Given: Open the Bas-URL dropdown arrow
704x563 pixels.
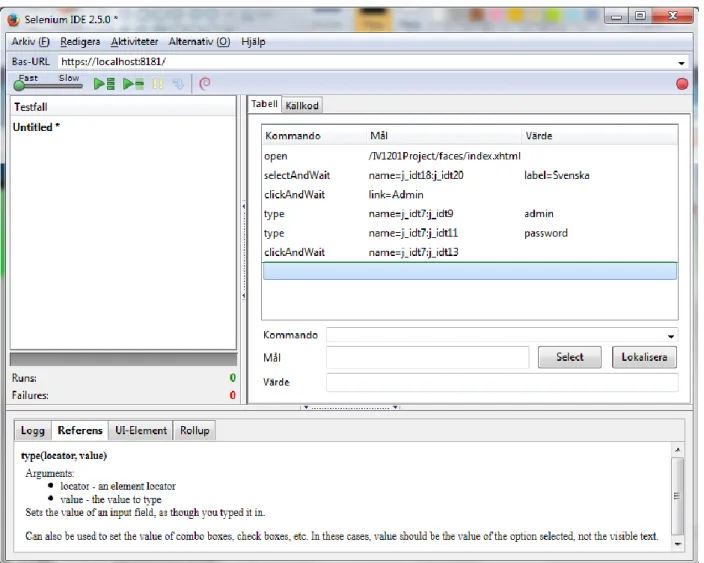Looking at the screenshot, I should 682,62.
